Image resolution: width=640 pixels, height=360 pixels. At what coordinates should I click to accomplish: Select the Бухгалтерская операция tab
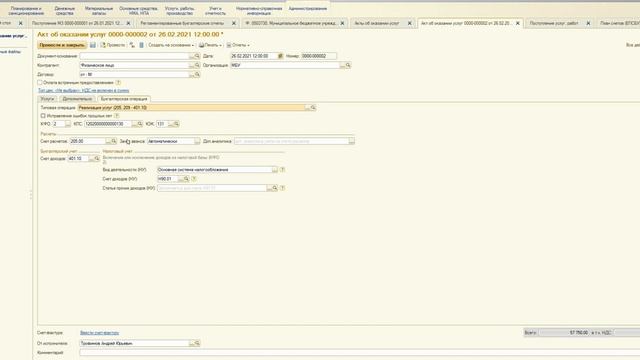124,99
